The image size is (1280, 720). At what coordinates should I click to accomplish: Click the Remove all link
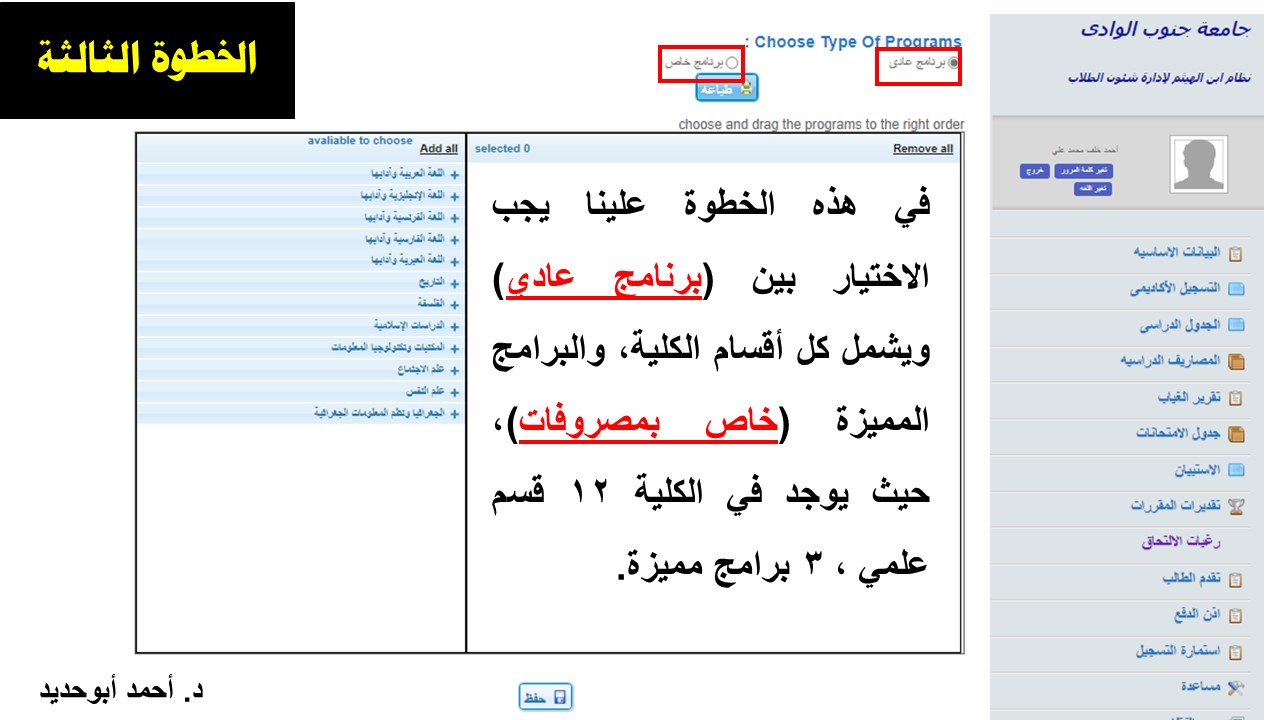coord(923,148)
